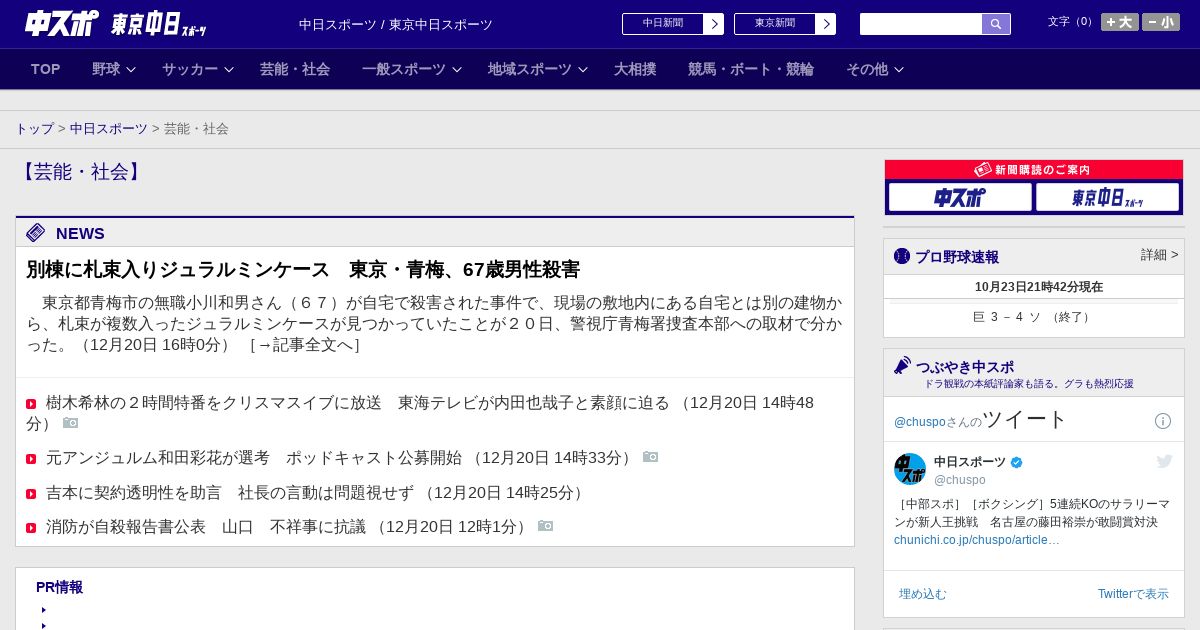Click プロ野球速報 heading link
1200x630 pixels.
[957, 257]
